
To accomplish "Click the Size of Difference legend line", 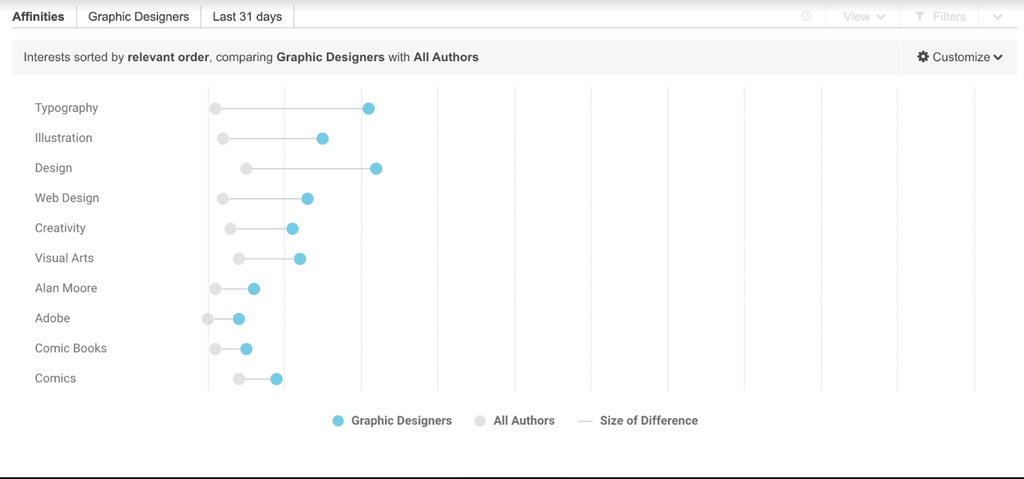I will pyautogui.click(x=585, y=421).
